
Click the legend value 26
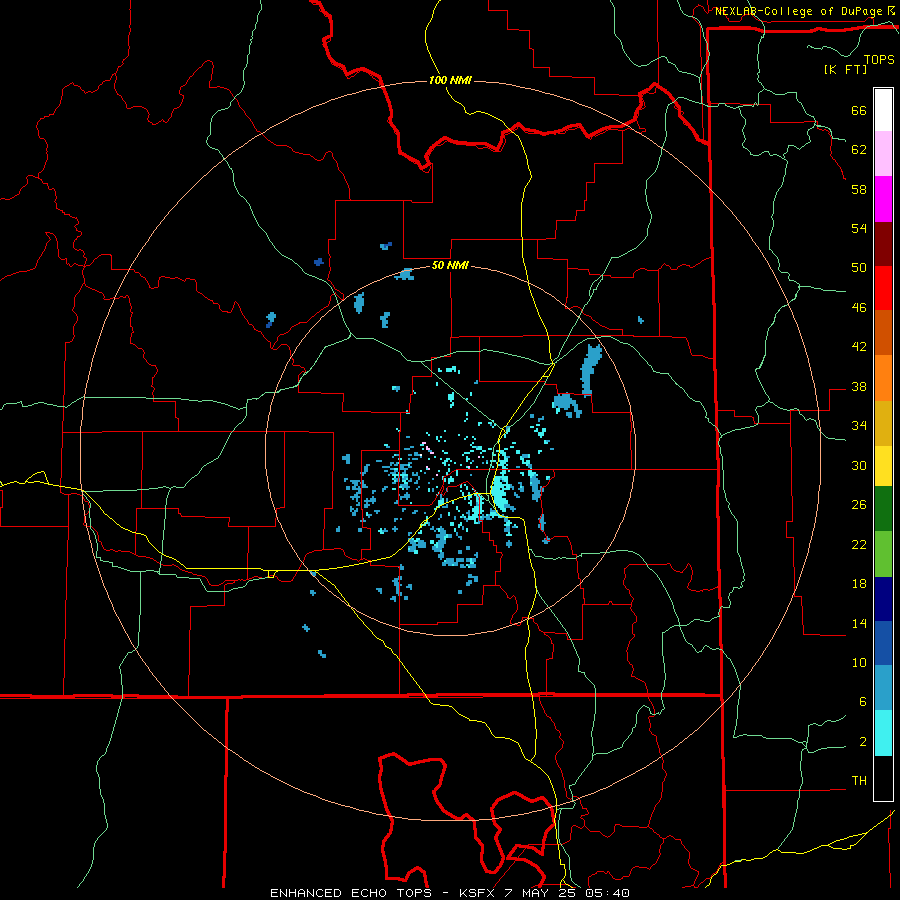tap(859, 505)
